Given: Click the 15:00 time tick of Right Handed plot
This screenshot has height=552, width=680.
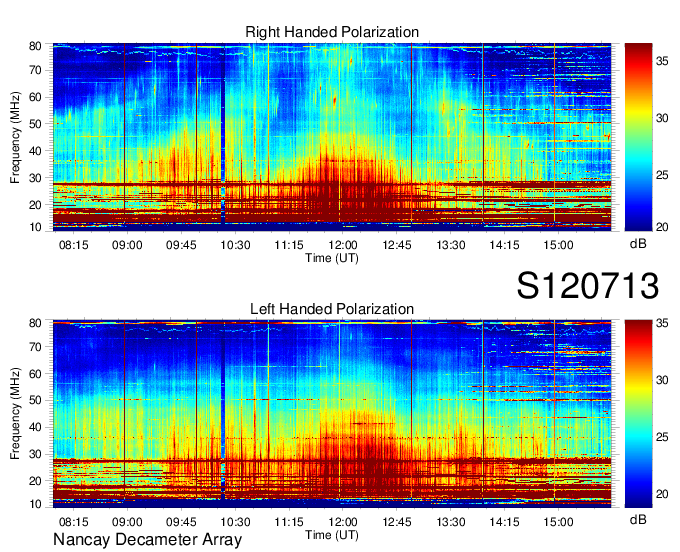Looking at the screenshot, I should pos(559,245).
